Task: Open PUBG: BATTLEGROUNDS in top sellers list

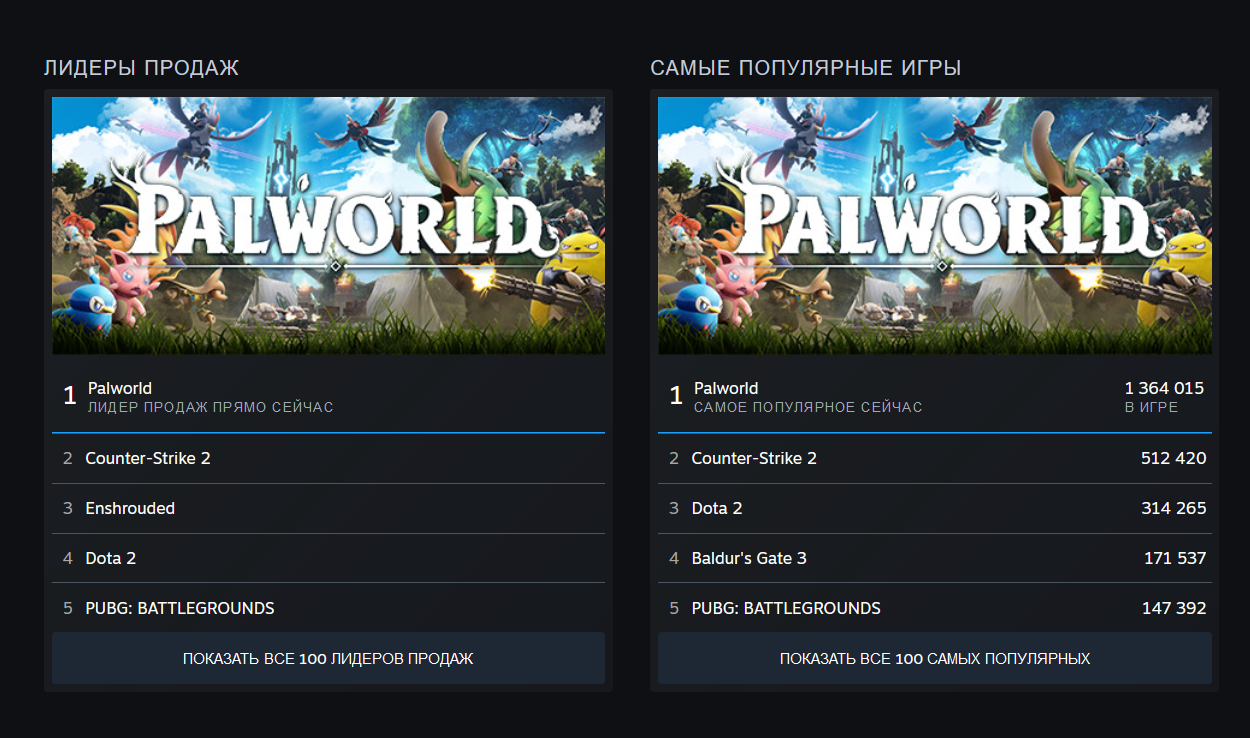Action: (328, 608)
